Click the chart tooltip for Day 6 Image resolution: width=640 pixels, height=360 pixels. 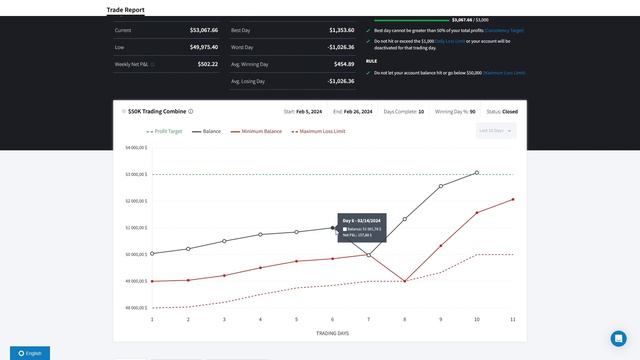(x=362, y=228)
